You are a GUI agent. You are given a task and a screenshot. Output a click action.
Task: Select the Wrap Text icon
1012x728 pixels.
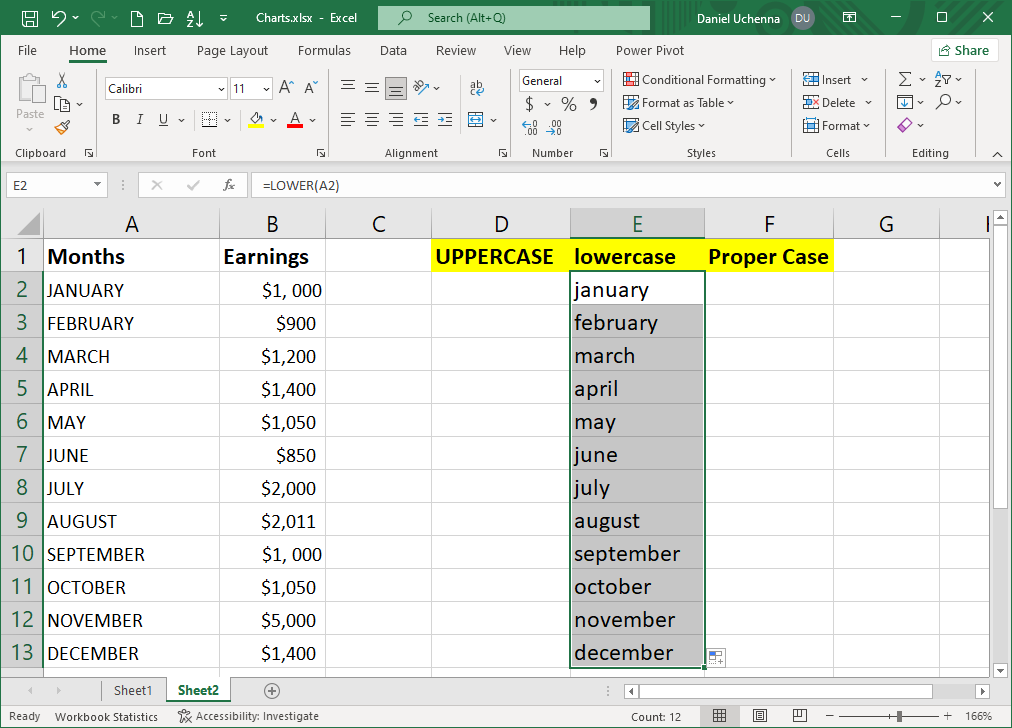tap(477, 87)
